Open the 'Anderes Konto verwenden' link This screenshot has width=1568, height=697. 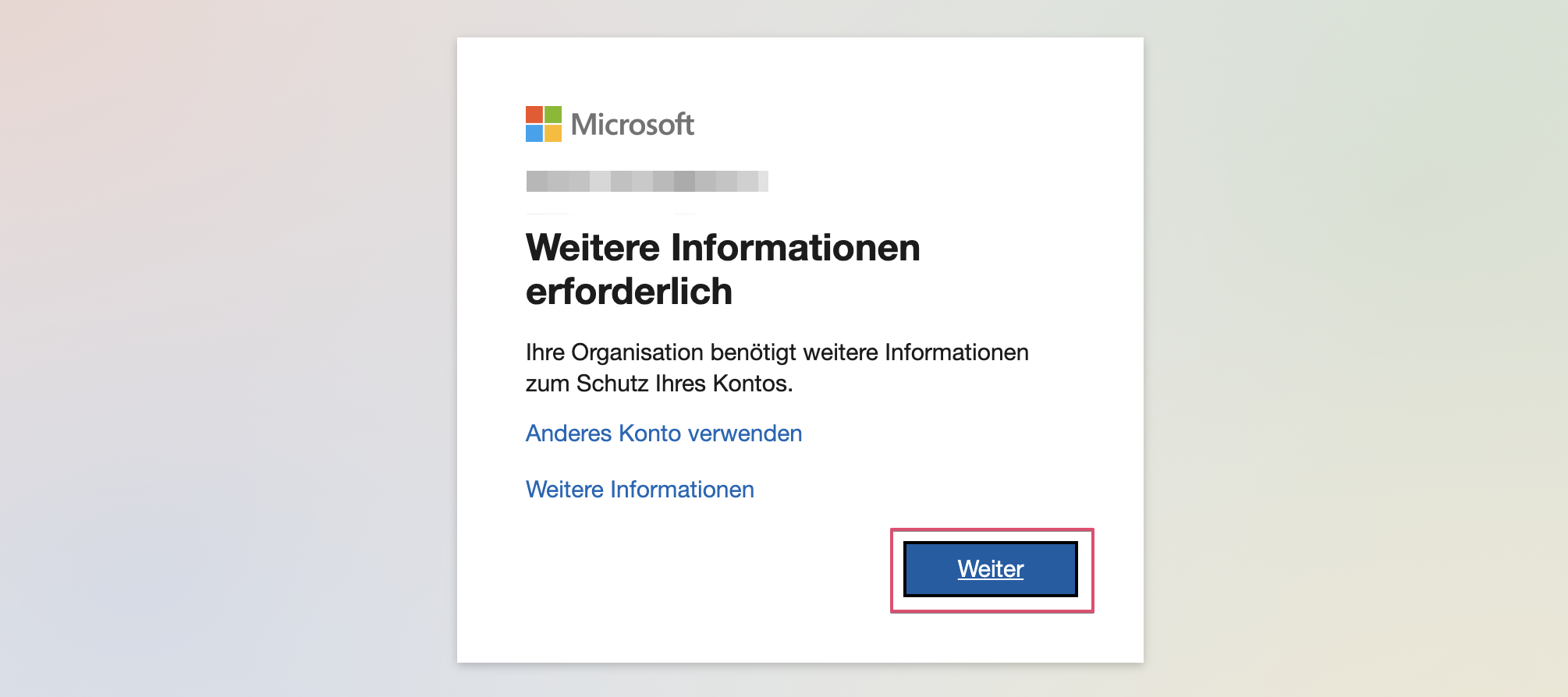[x=664, y=433]
